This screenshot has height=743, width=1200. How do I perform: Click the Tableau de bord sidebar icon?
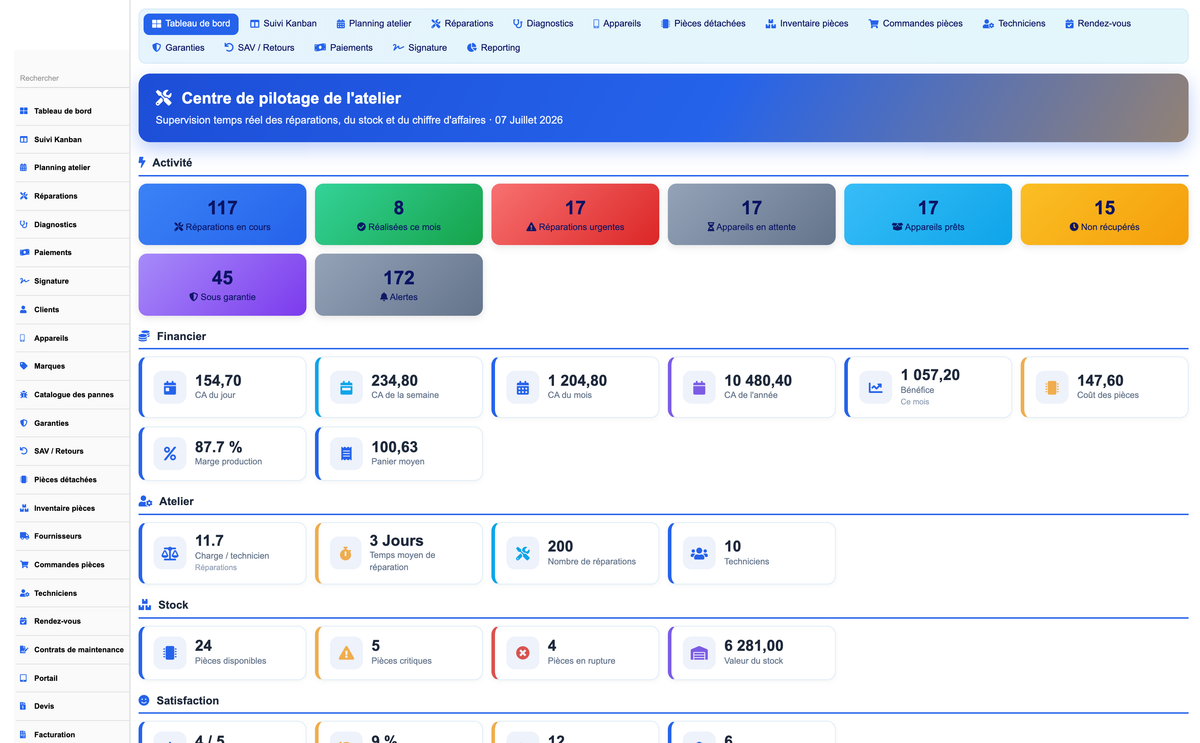pyautogui.click(x=24, y=111)
